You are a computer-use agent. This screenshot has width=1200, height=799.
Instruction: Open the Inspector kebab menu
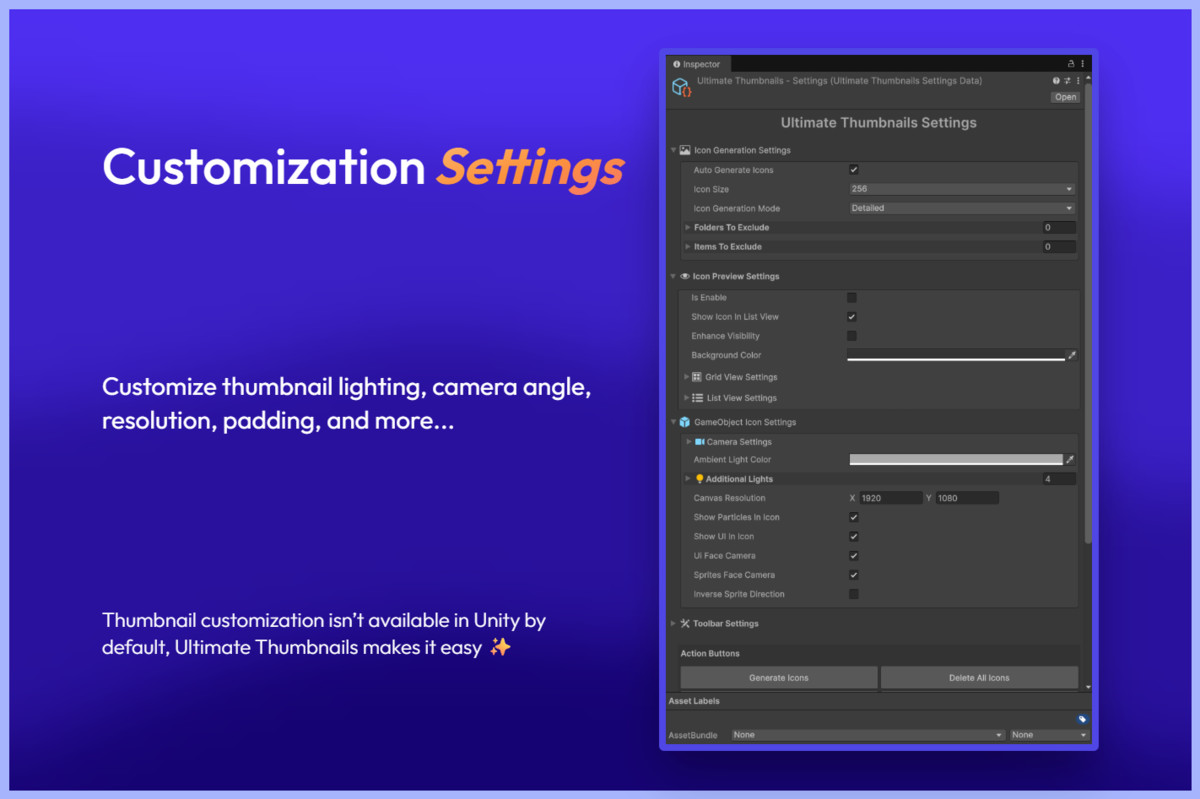[1082, 63]
